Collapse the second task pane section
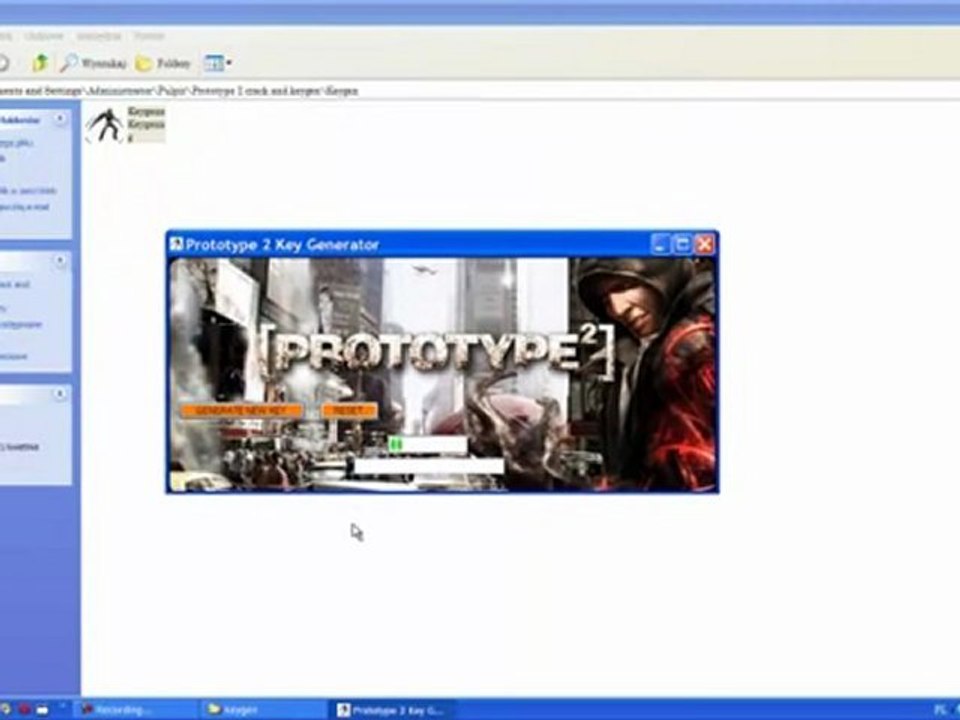Viewport: 960px width, 720px height. (60, 261)
